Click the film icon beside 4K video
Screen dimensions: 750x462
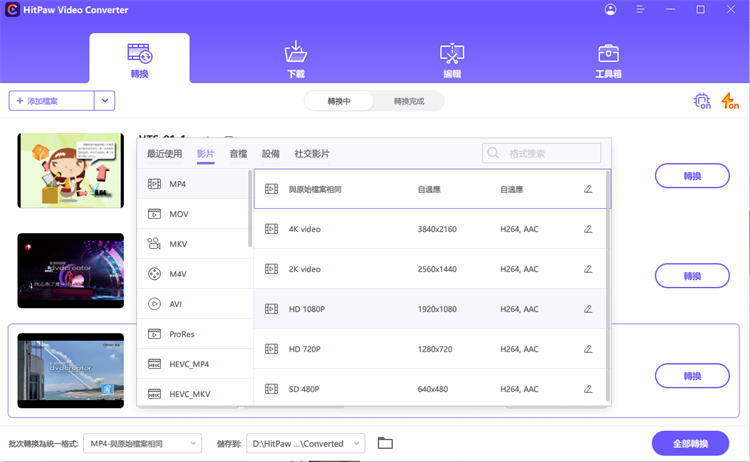(x=271, y=229)
